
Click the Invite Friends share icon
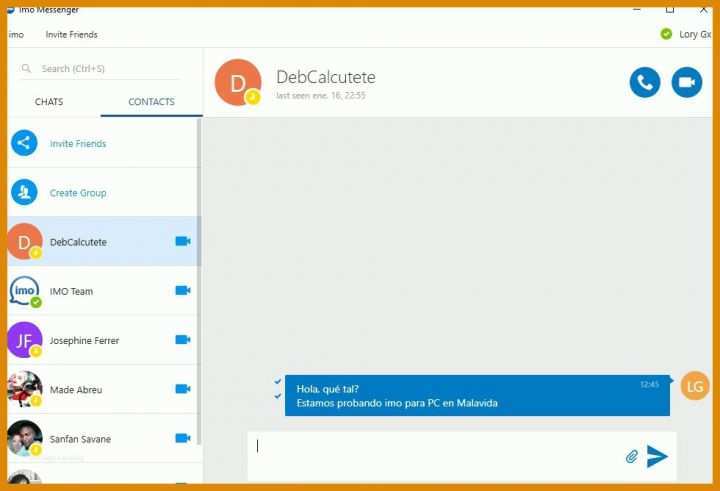24,143
